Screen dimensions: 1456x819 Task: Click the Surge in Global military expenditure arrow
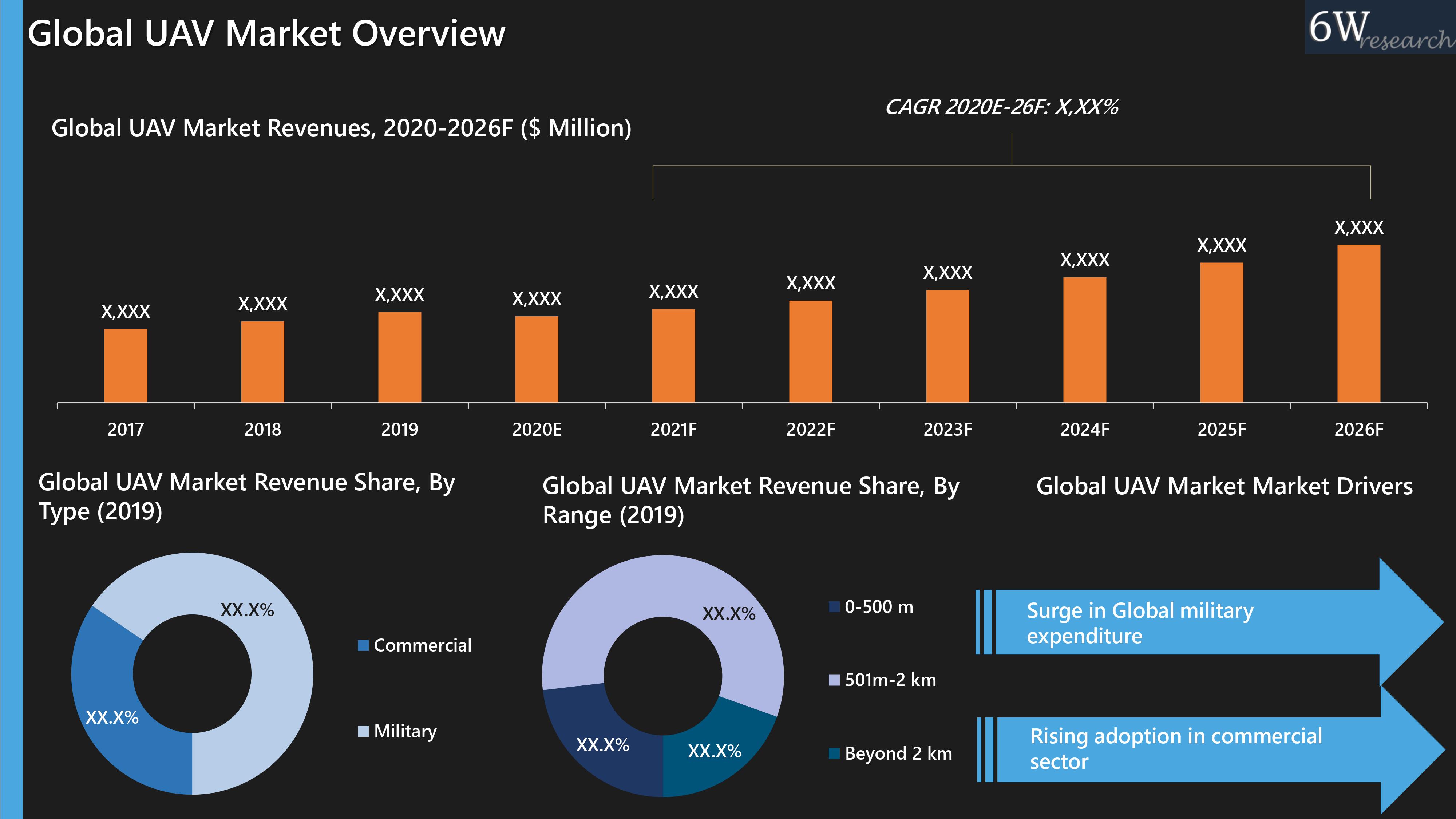pos(1210,622)
